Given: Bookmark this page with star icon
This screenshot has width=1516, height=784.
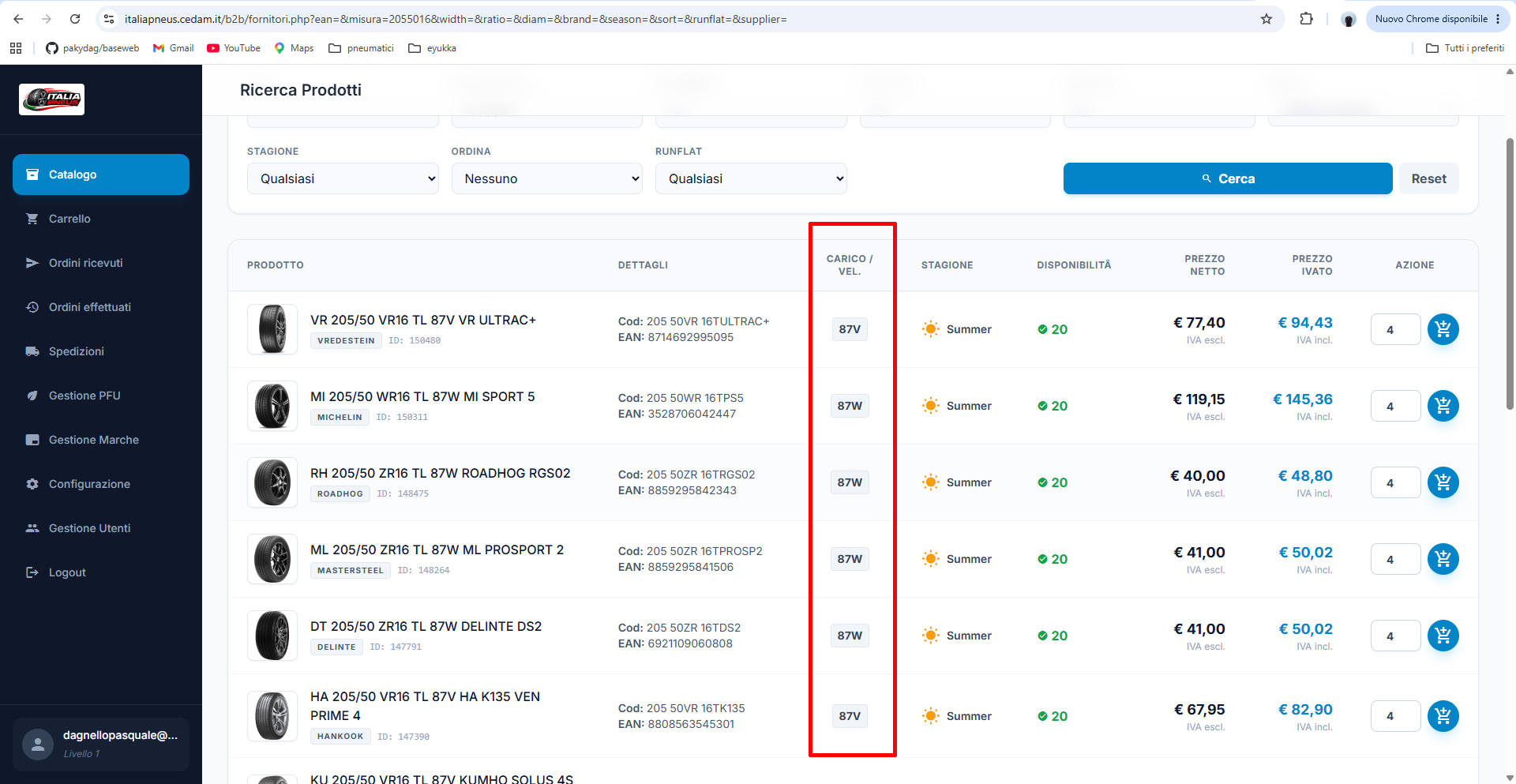Looking at the screenshot, I should (1266, 19).
